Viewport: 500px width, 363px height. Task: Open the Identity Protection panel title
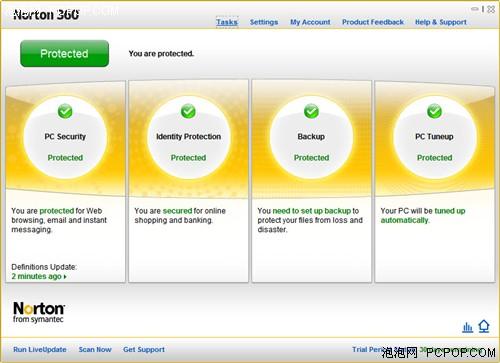pyautogui.click(x=188, y=137)
